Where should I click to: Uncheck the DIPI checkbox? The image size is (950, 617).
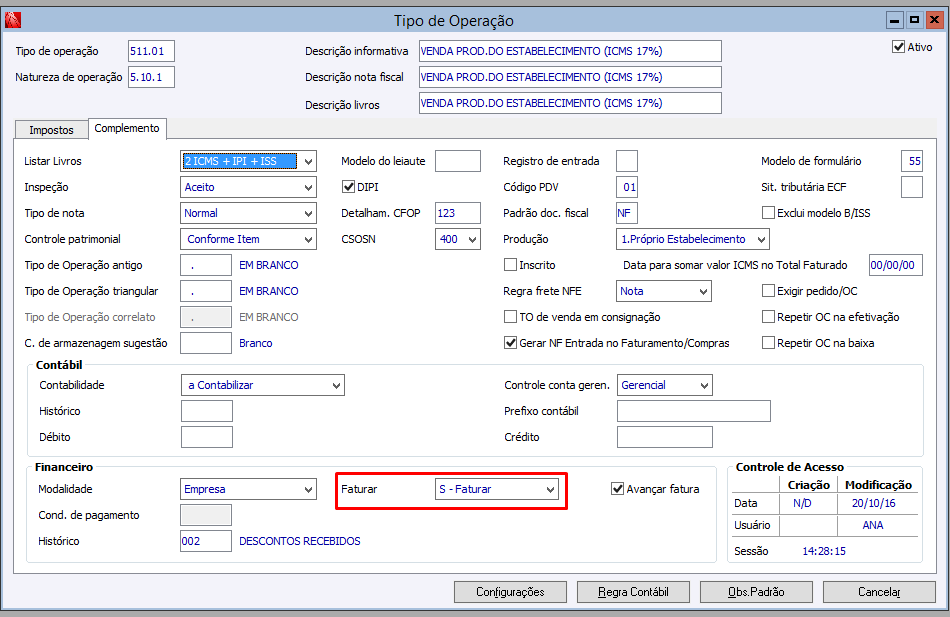pos(349,187)
